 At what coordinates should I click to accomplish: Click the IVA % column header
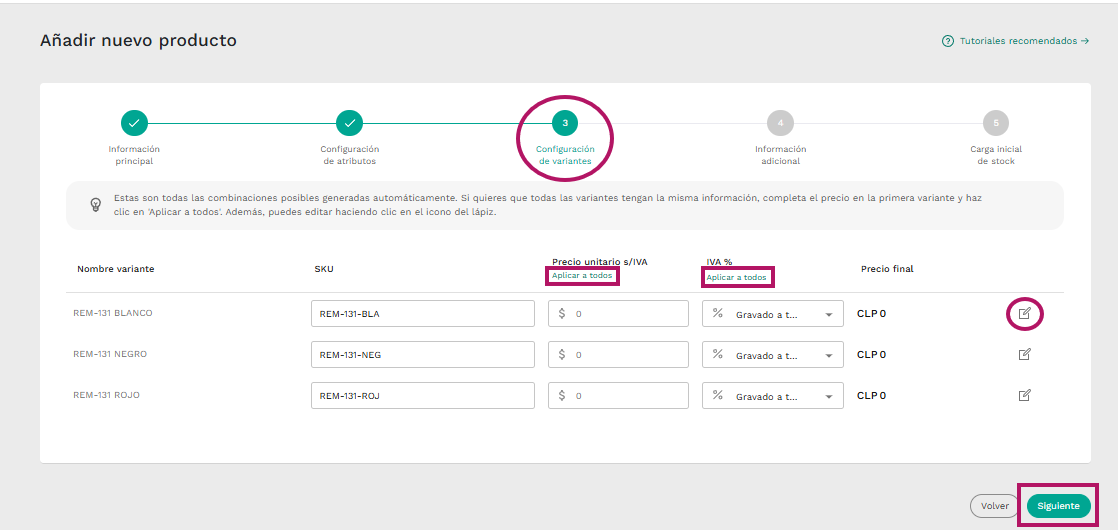719,262
